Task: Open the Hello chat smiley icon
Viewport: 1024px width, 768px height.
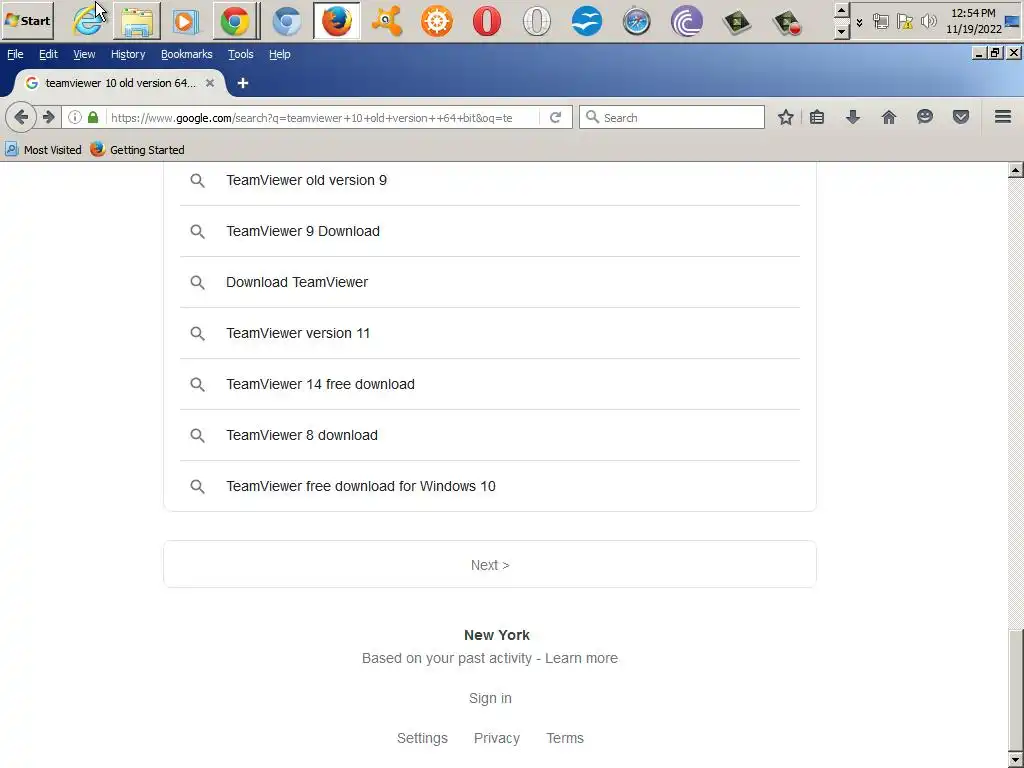Action: [x=925, y=118]
